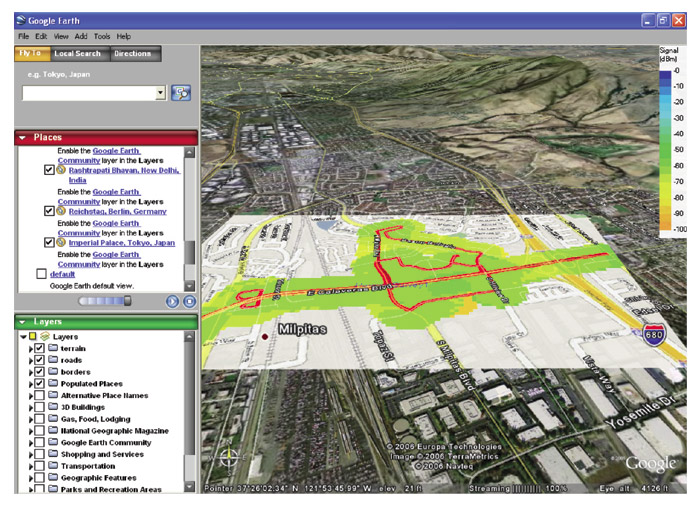Click the Gas, Food, Lodging folder icon
Viewport: 700px width, 506px height.
[x=53, y=418]
